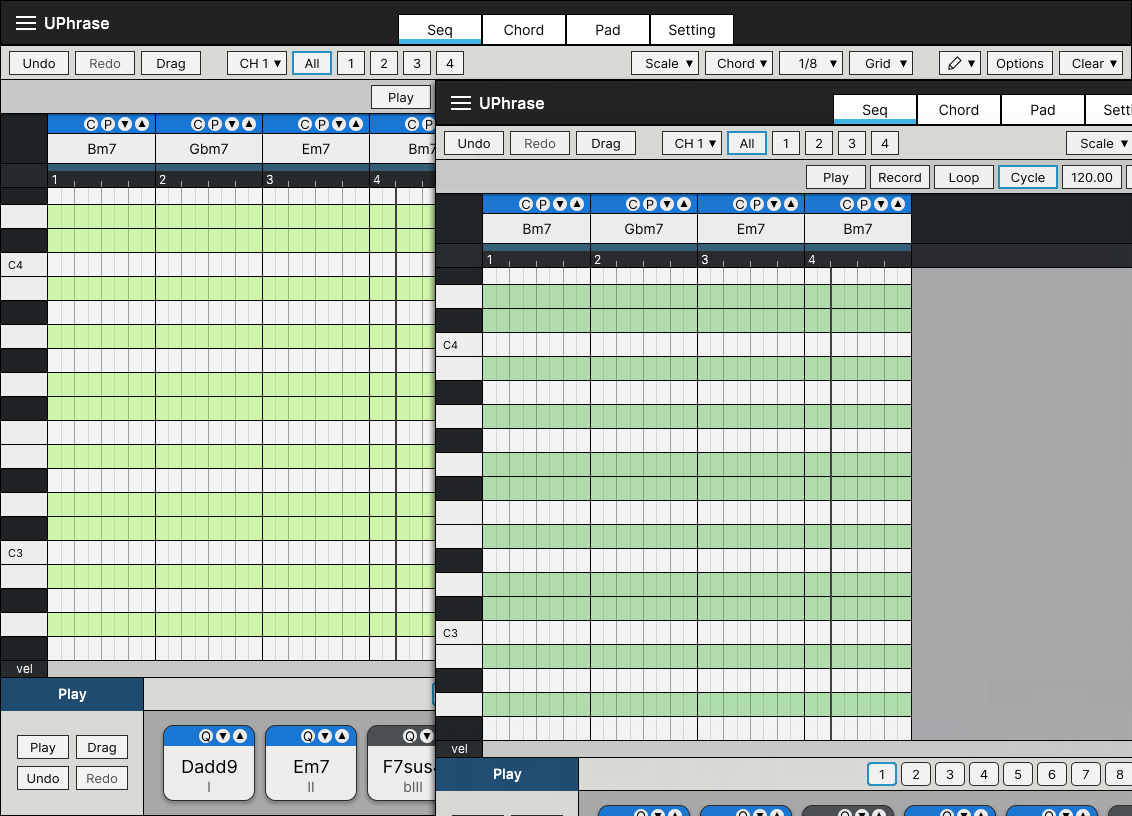
Task: Open the Scale dropdown in the back window
Action: click(x=665, y=64)
